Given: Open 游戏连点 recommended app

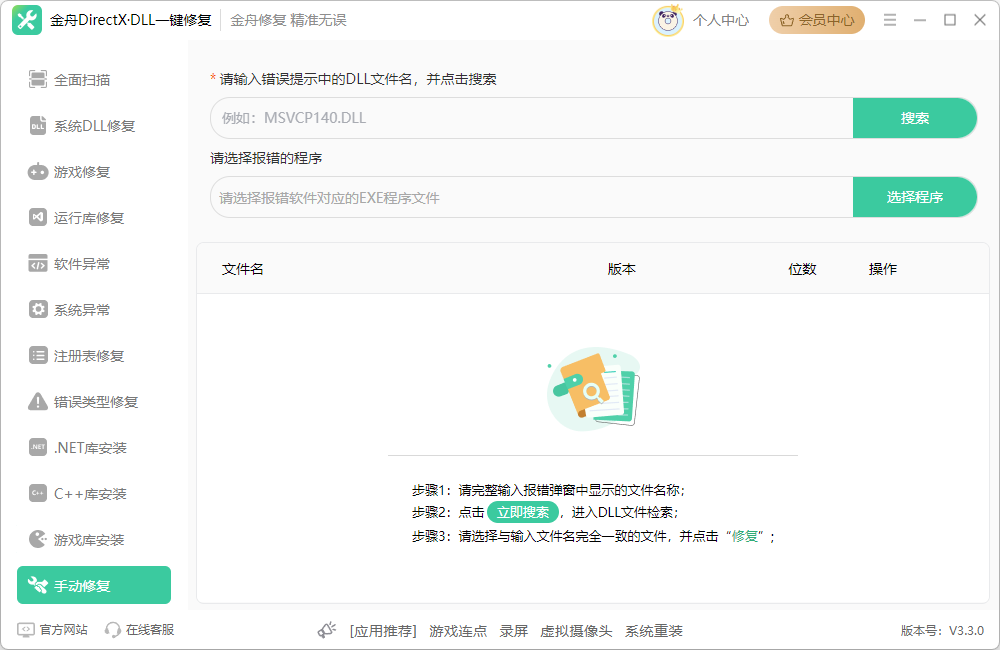Looking at the screenshot, I should 458,631.
